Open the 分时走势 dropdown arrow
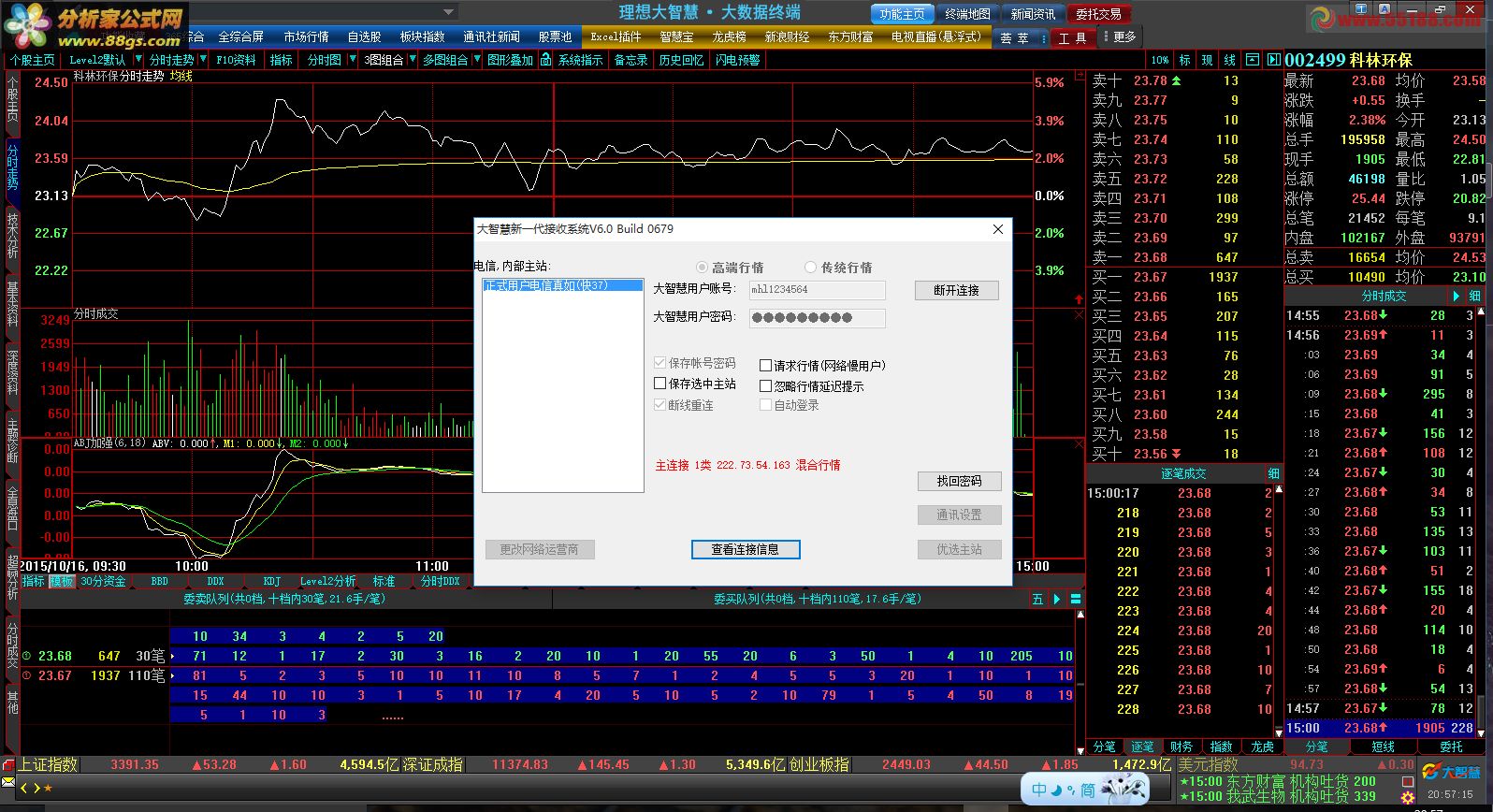Viewport: 1493px width, 812px height. [201, 60]
